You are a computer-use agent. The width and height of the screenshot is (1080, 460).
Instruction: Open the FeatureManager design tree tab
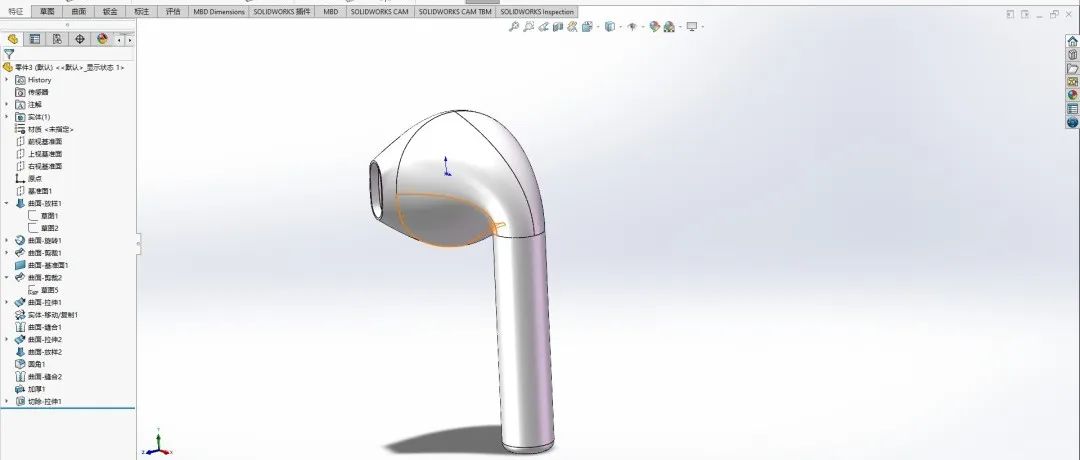click(13, 39)
